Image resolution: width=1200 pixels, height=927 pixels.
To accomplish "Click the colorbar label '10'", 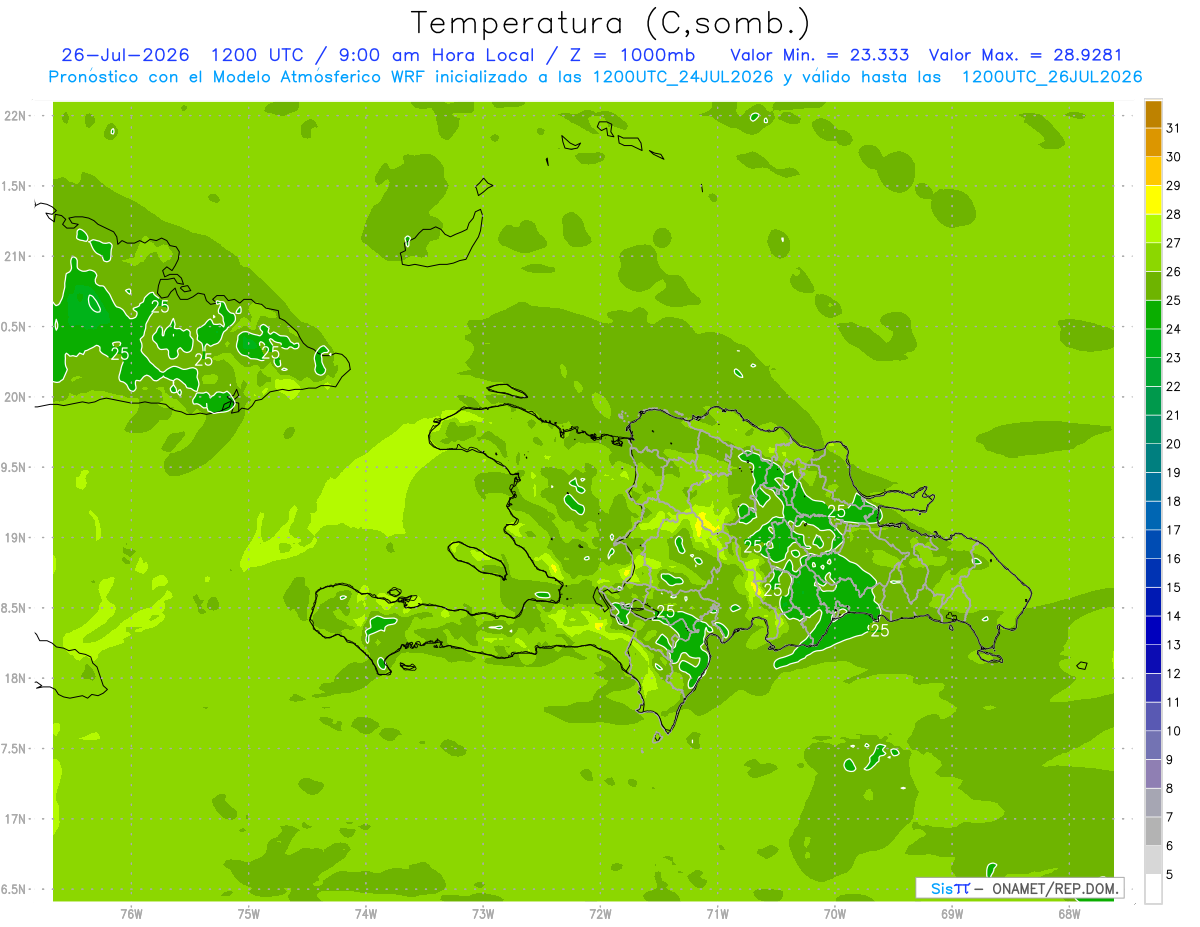I will (1174, 731).
